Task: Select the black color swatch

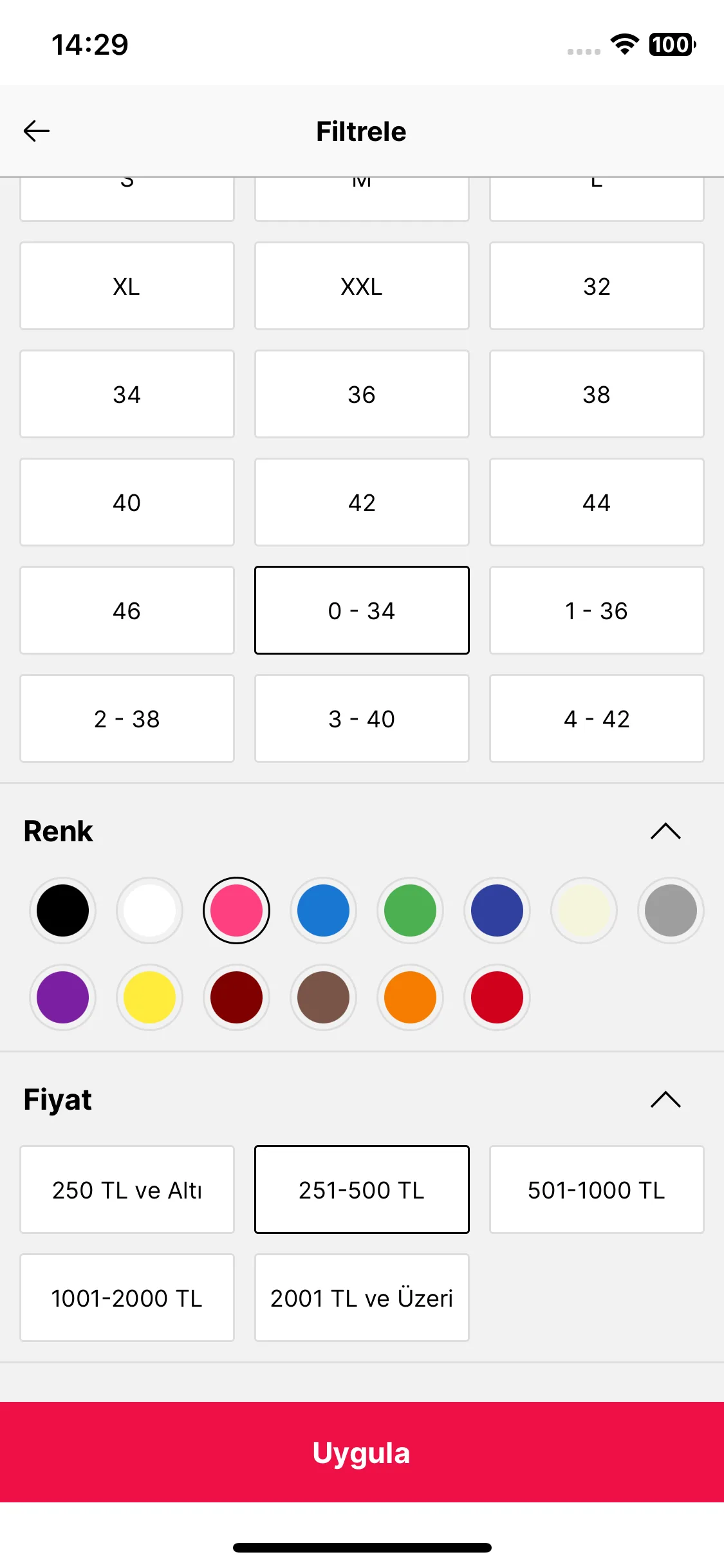Action: [62, 910]
